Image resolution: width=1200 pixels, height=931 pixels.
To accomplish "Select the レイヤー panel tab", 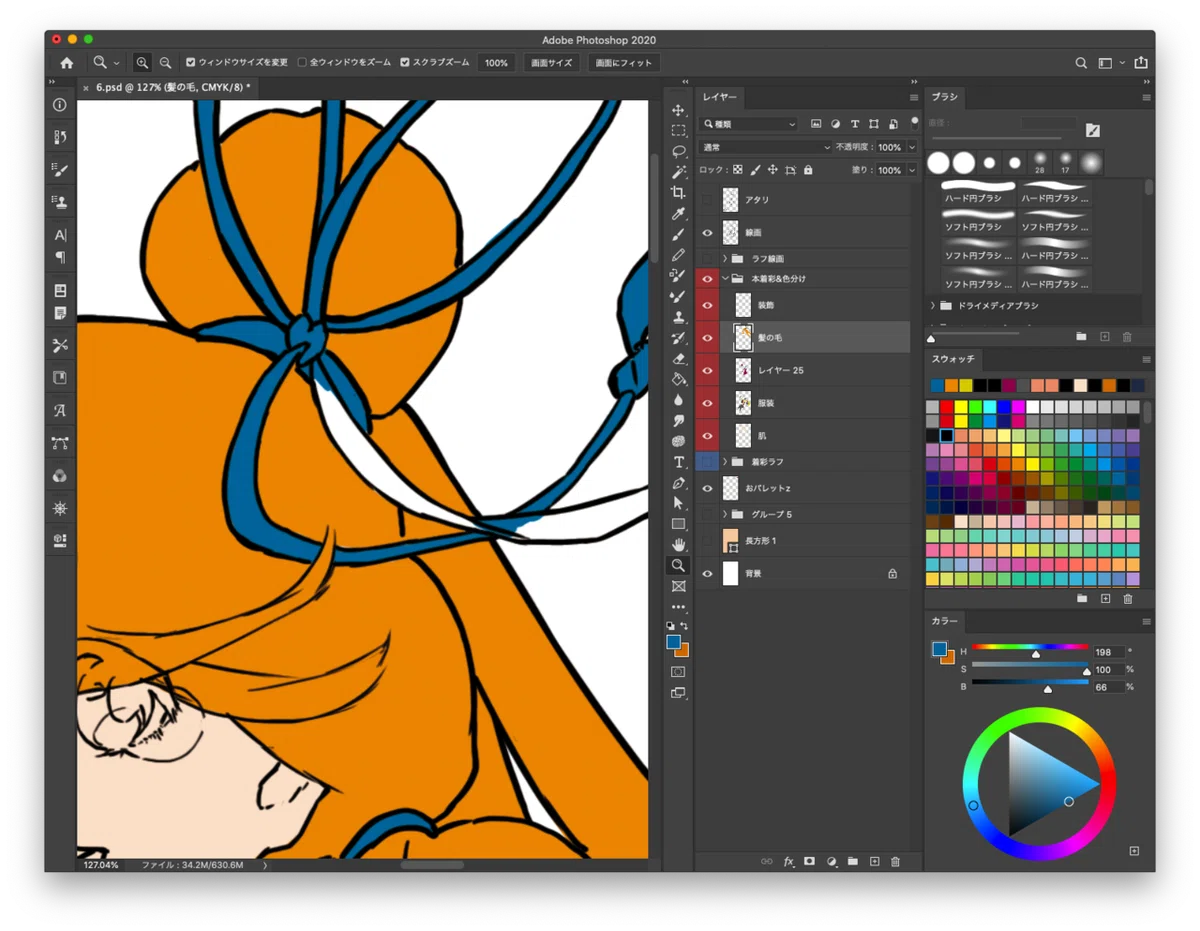I will (720, 97).
